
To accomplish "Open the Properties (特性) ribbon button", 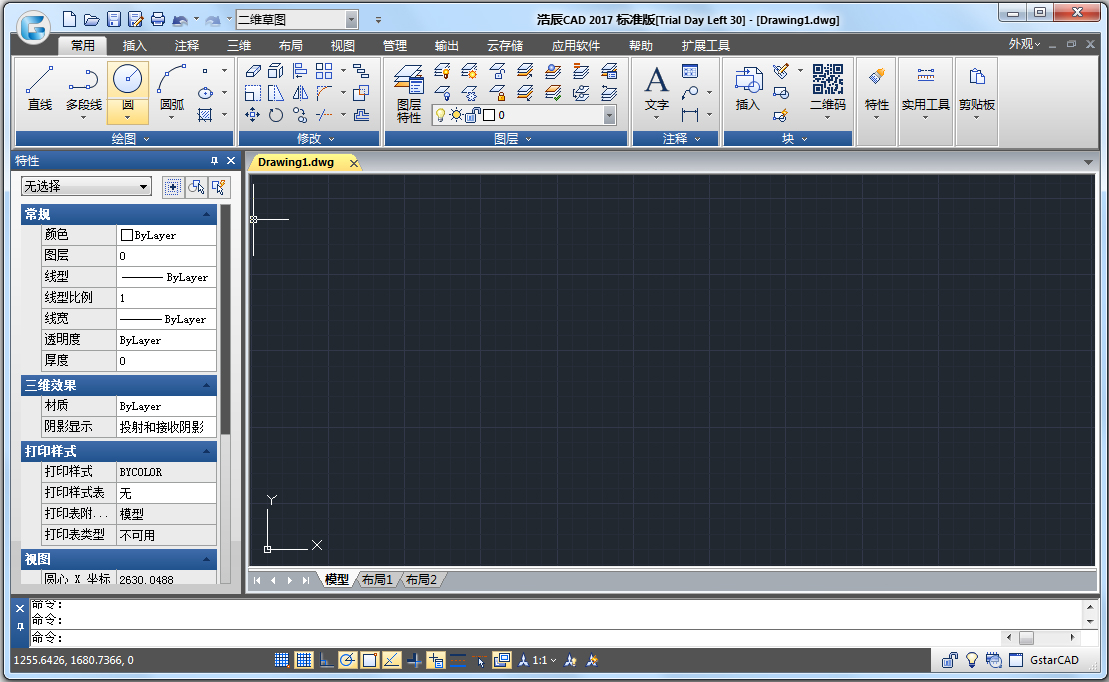I will (x=876, y=92).
